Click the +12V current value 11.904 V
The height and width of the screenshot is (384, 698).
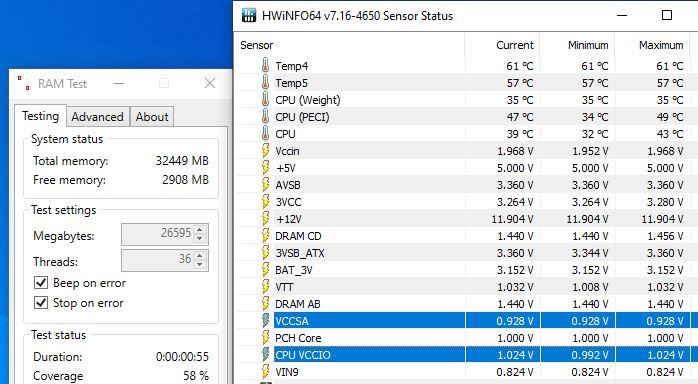point(512,219)
